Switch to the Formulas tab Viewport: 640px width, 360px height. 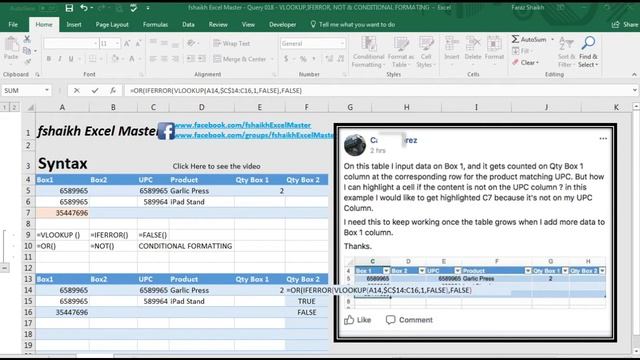pos(155,24)
